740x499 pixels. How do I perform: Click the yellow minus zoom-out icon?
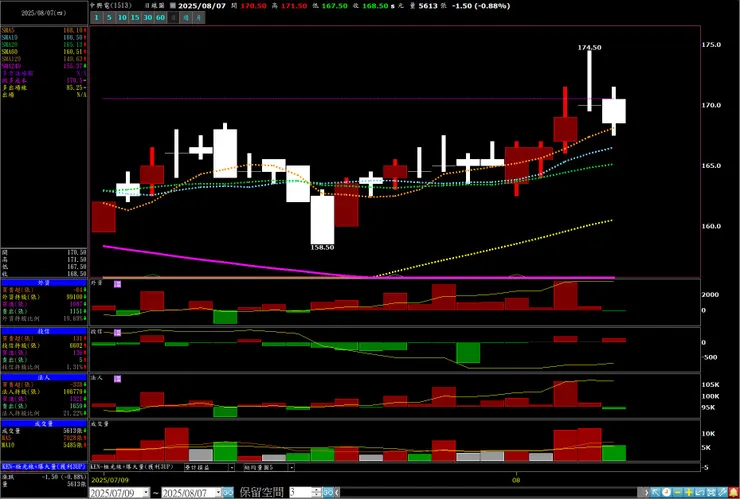coord(678,492)
